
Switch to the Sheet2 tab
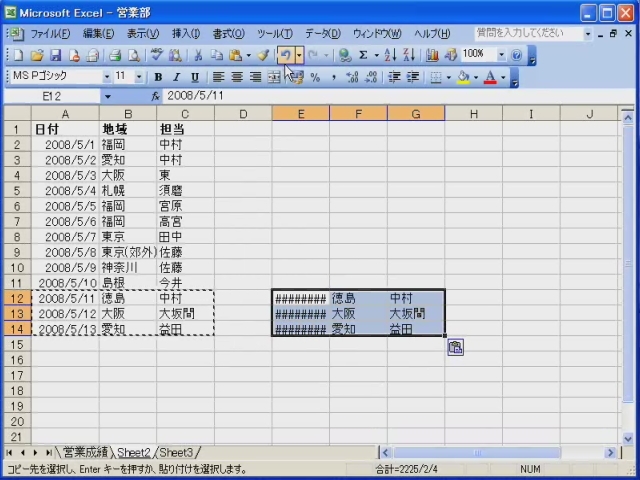[133, 453]
